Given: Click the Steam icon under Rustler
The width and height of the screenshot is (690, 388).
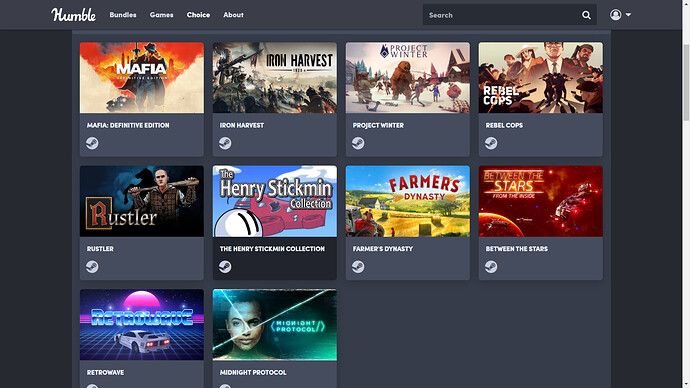Looking at the screenshot, I should click(92, 267).
